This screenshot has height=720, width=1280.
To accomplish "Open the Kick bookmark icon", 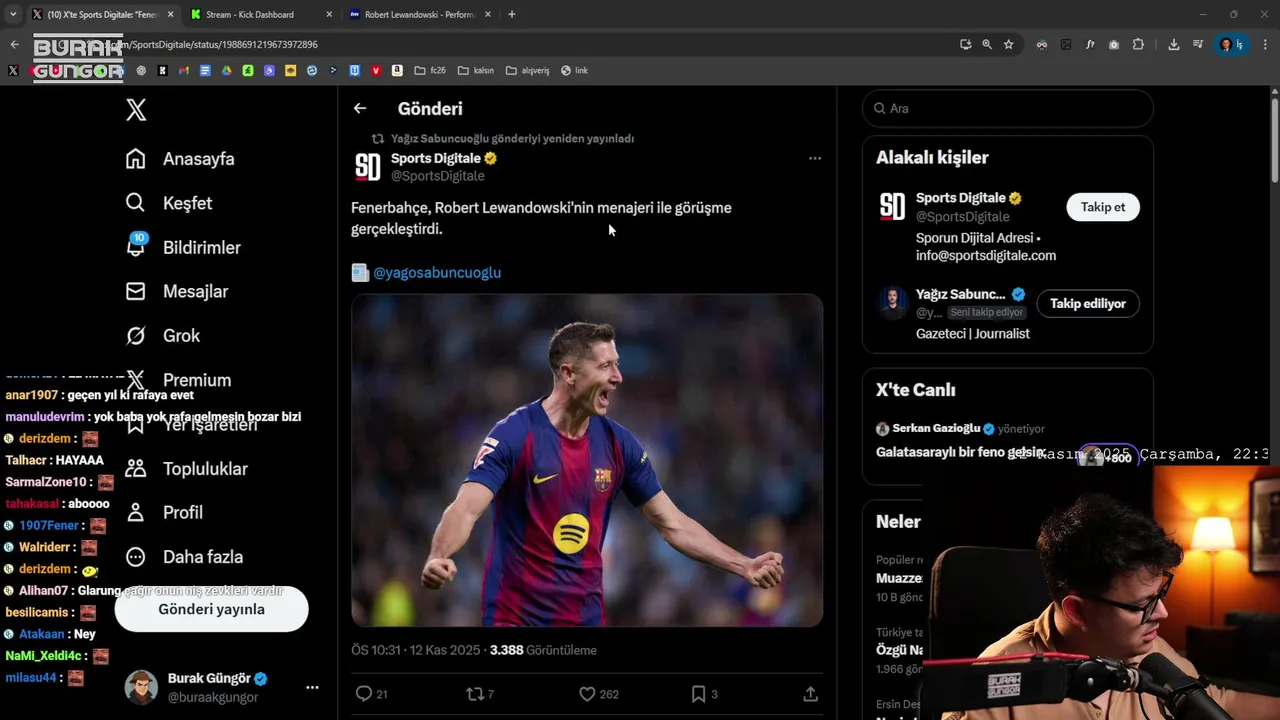I will (x=162, y=71).
